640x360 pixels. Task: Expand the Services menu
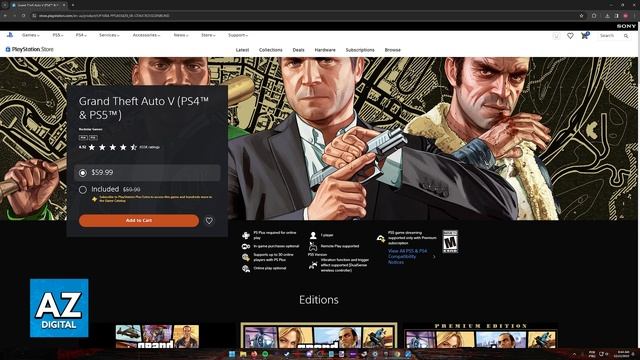(109, 36)
